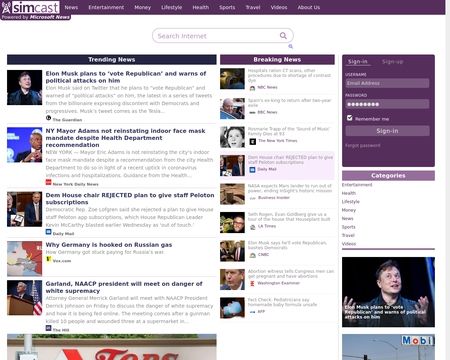This screenshot has width=450, height=360.
Task: Focus the Search Internet field
Action: 223,36
